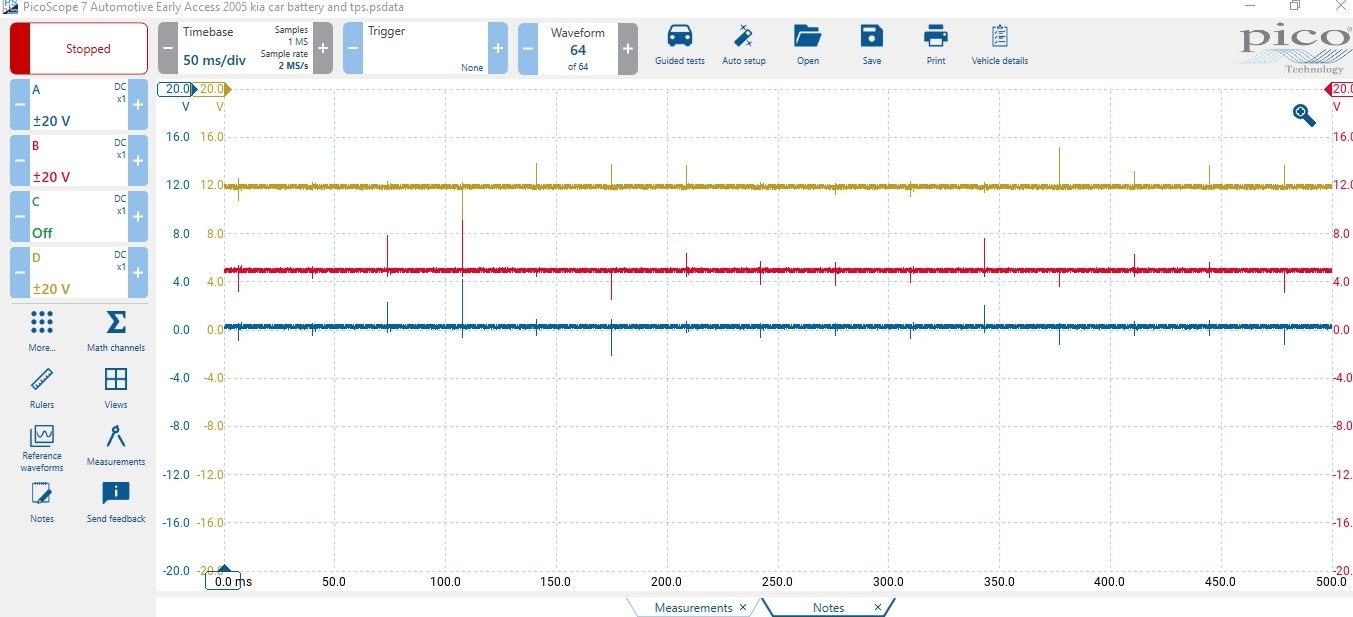
Task: Close the Notes tab
Action: click(878, 608)
